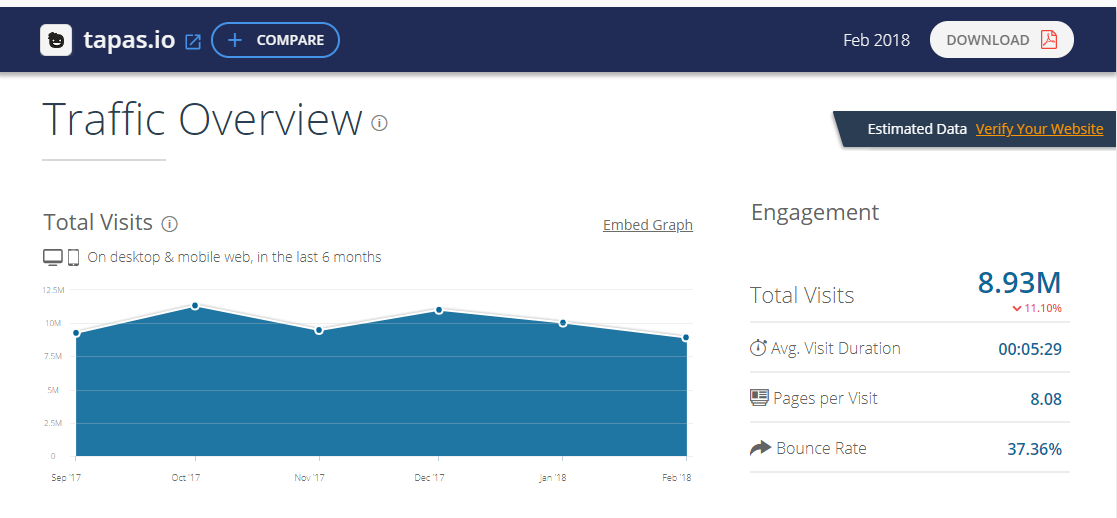Click the PDF icon in Download button
Viewport: 1117px width, 518px height.
coord(1048,40)
